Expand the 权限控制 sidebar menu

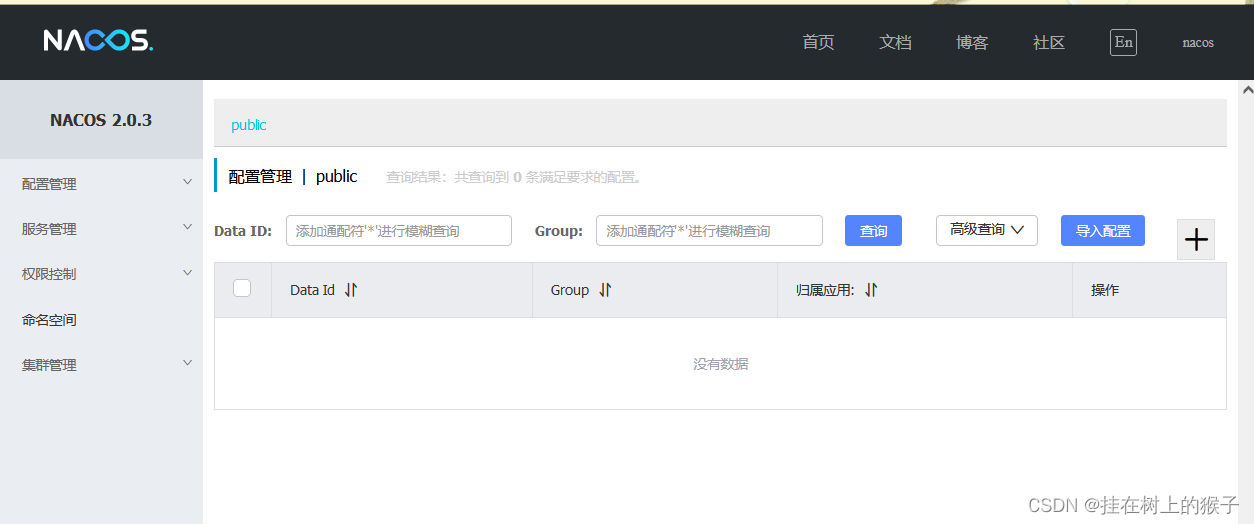coord(101,274)
